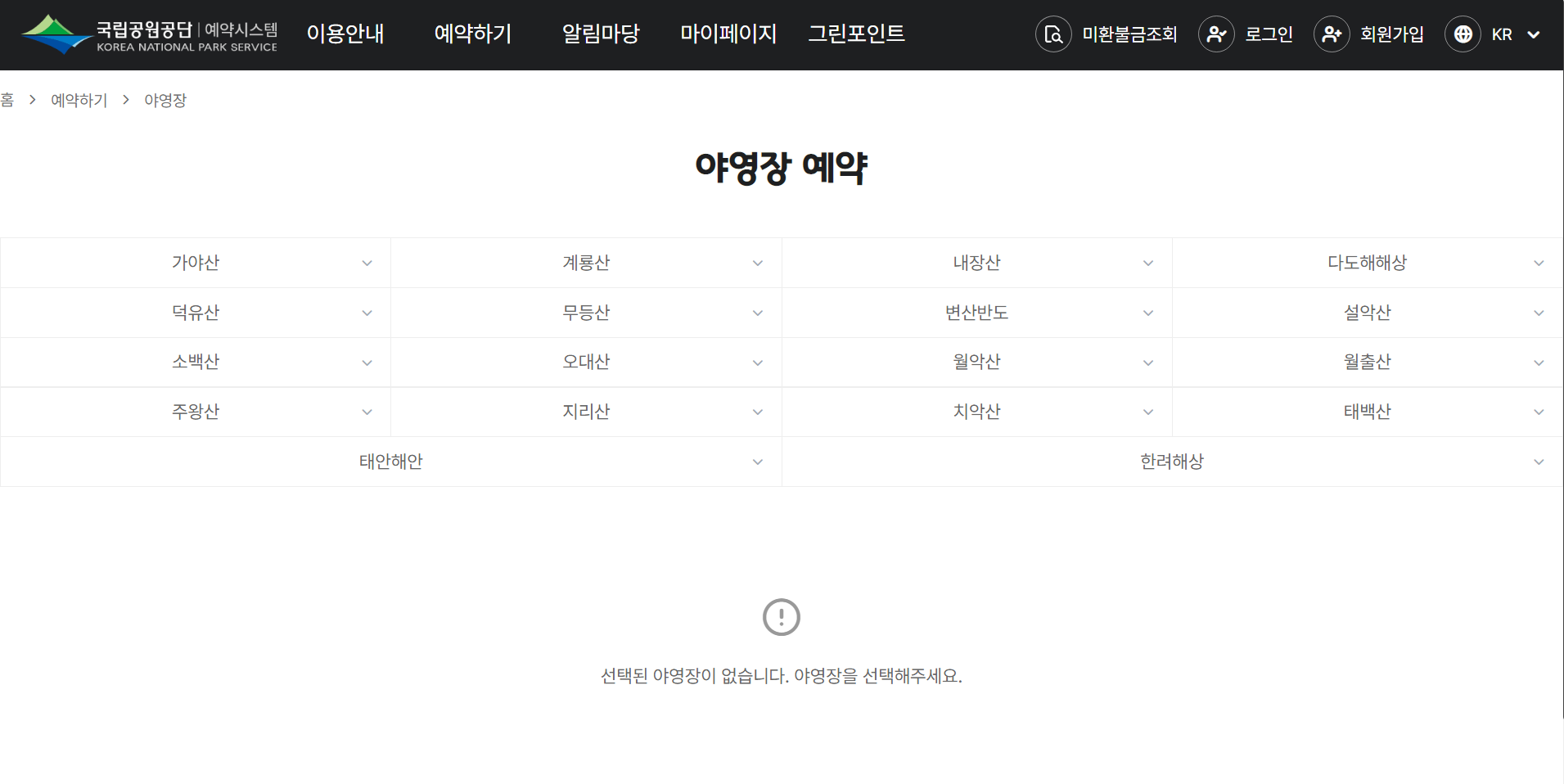Image resolution: width=1564 pixels, height=784 pixels.
Task: Expand the 오대산 campground list
Action: (x=586, y=362)
